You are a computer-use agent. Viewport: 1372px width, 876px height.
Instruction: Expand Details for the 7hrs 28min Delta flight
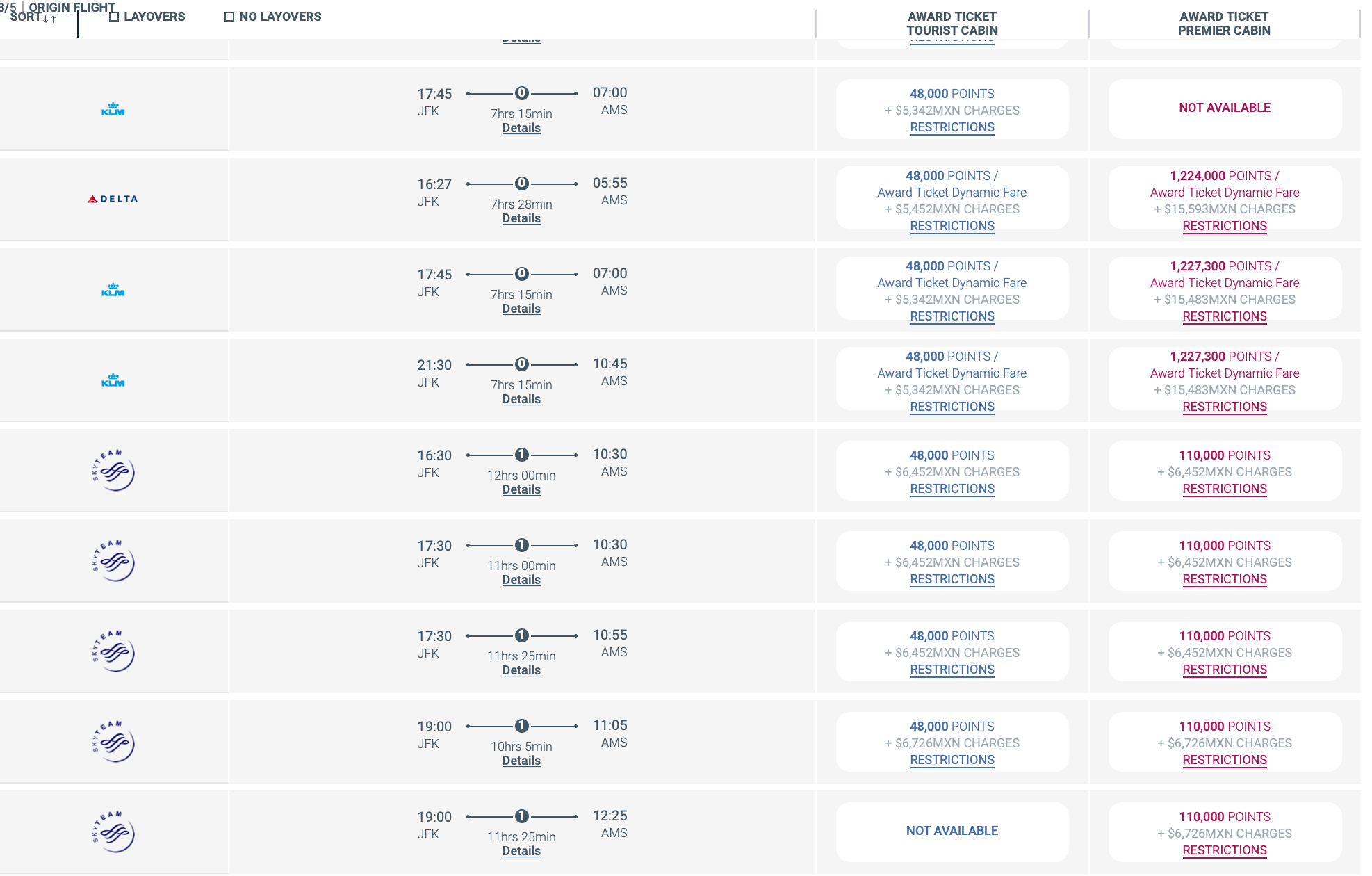522,218
